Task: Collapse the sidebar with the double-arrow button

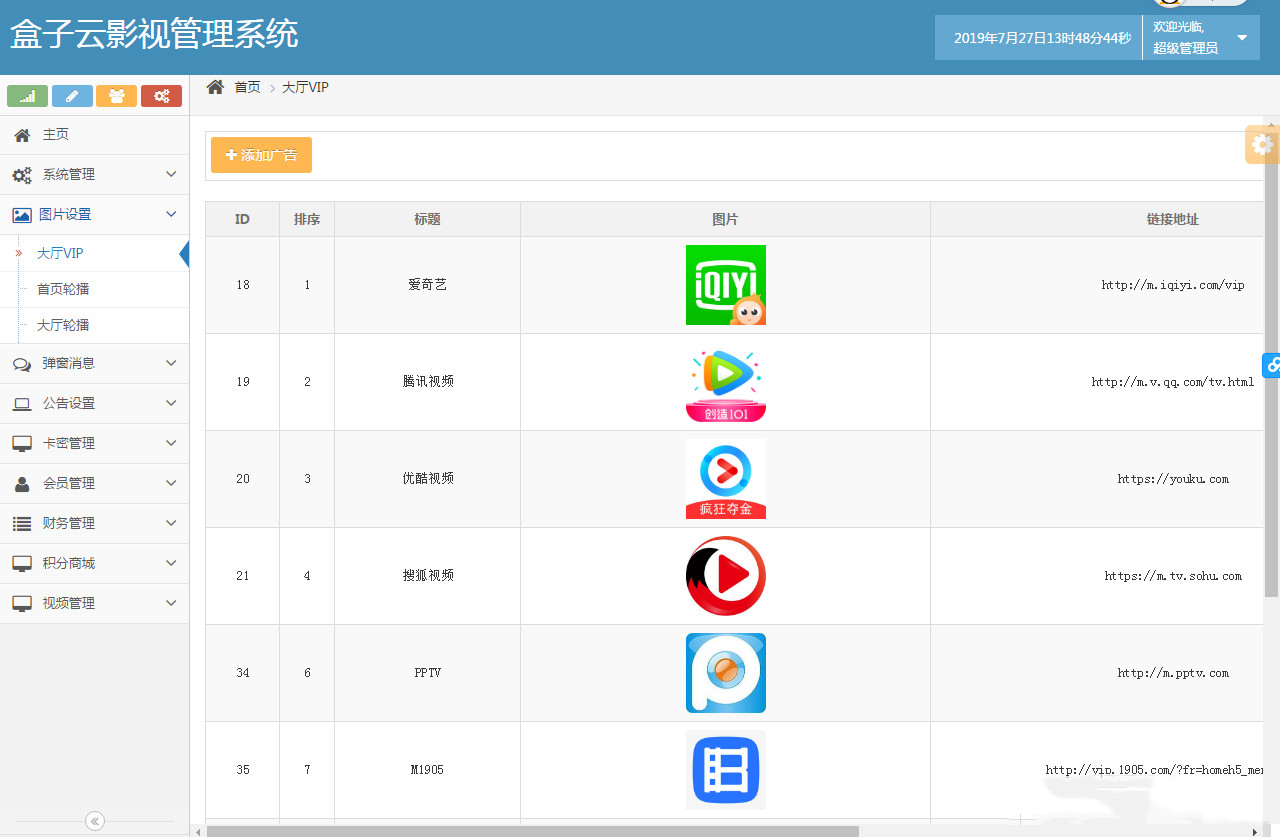Action: [x=95, y=821]
